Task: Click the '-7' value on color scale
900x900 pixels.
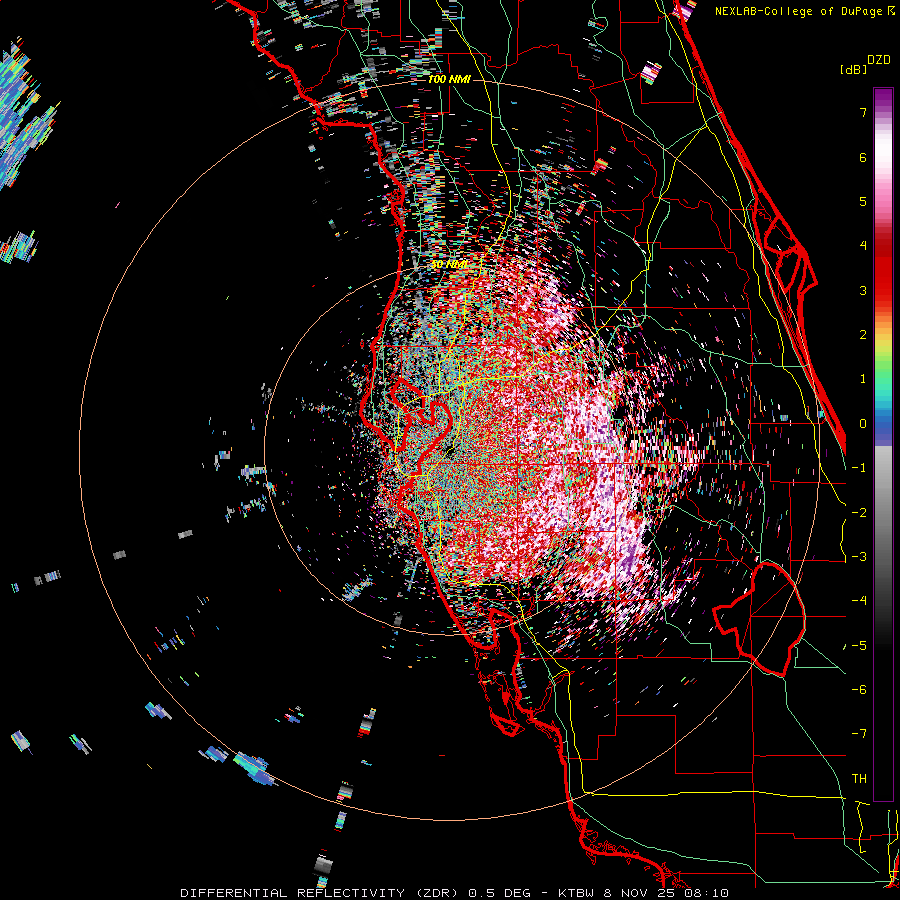Action: (859, 734)
